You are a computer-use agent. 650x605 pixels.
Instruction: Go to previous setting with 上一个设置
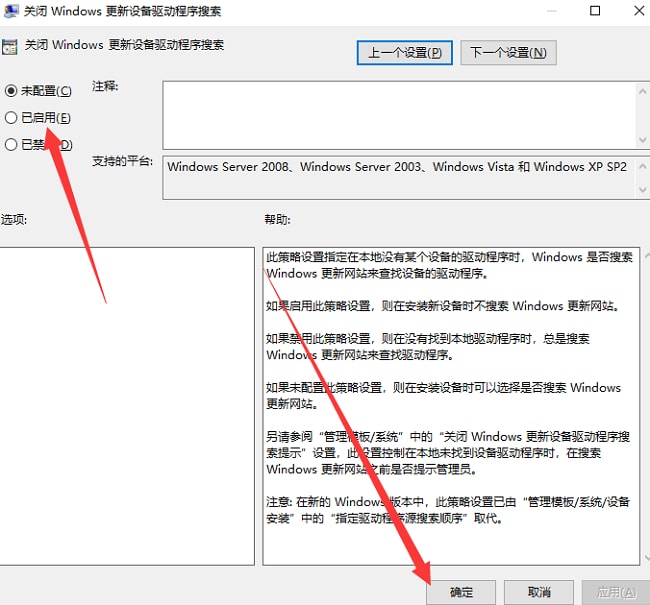[x=404, y=52]
